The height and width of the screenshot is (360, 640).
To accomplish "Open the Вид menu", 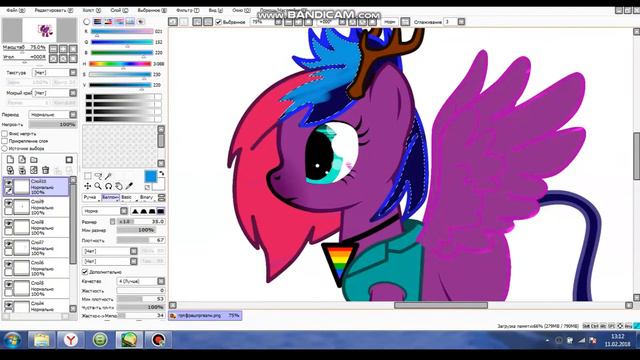I will tap(216, 10).
